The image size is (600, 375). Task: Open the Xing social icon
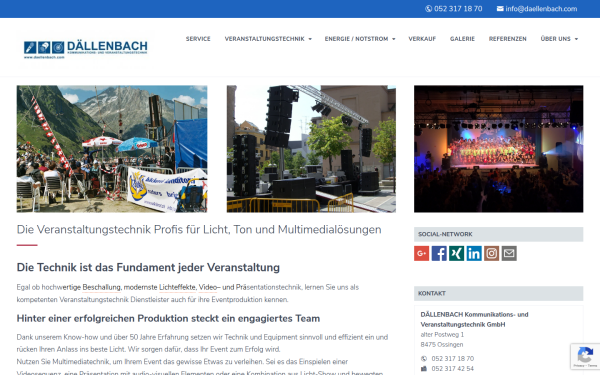click(x=457, y=253)
